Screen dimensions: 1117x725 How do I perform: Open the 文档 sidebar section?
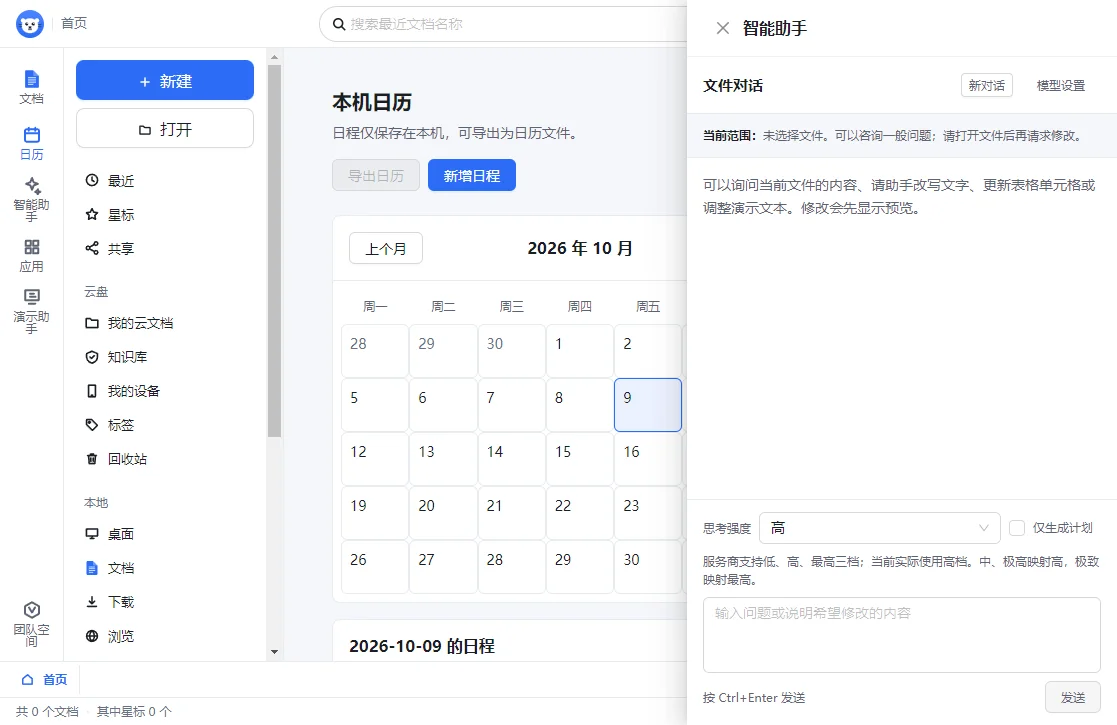(31, 87)
